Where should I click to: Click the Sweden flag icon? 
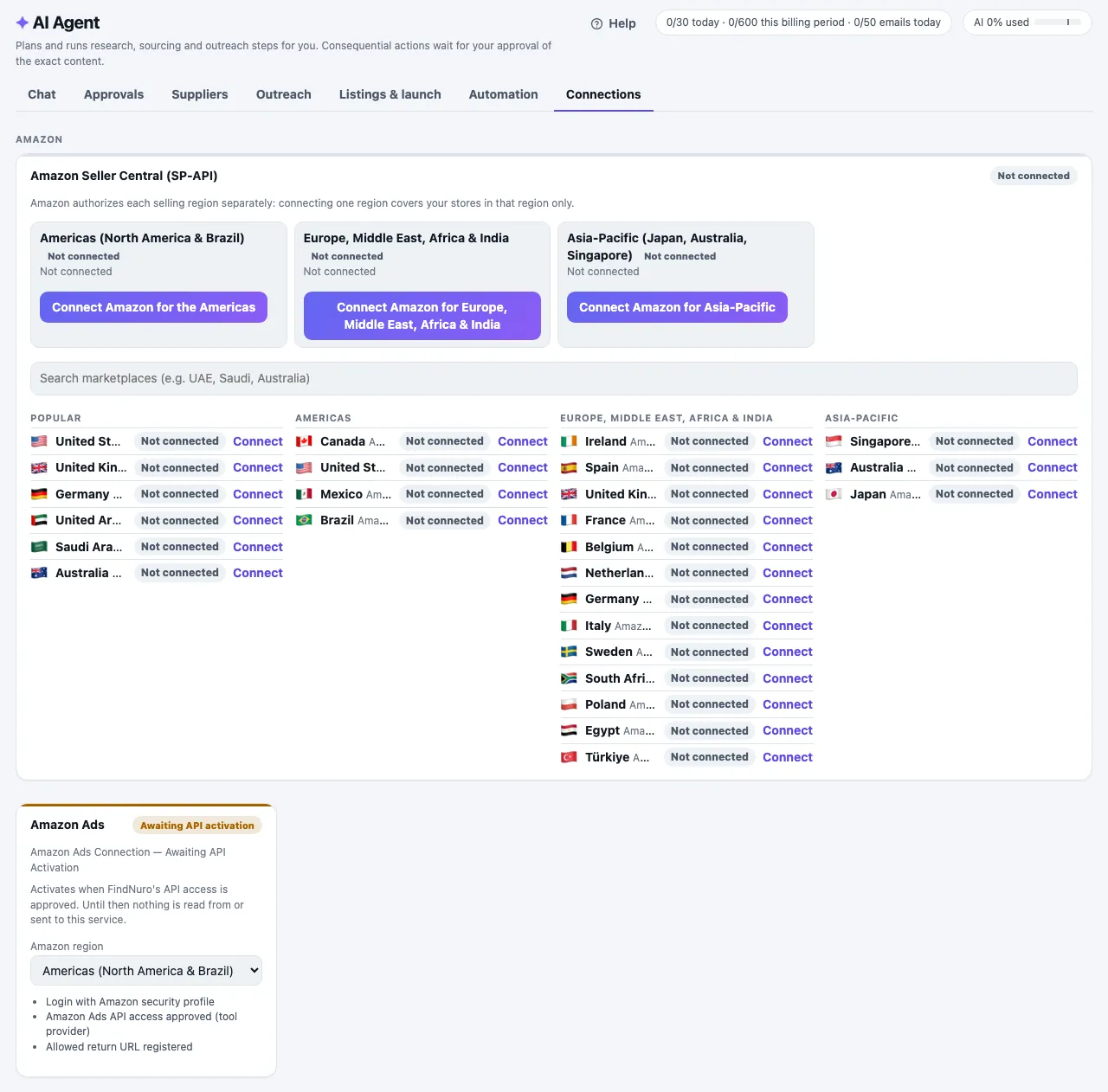[569, 652]
